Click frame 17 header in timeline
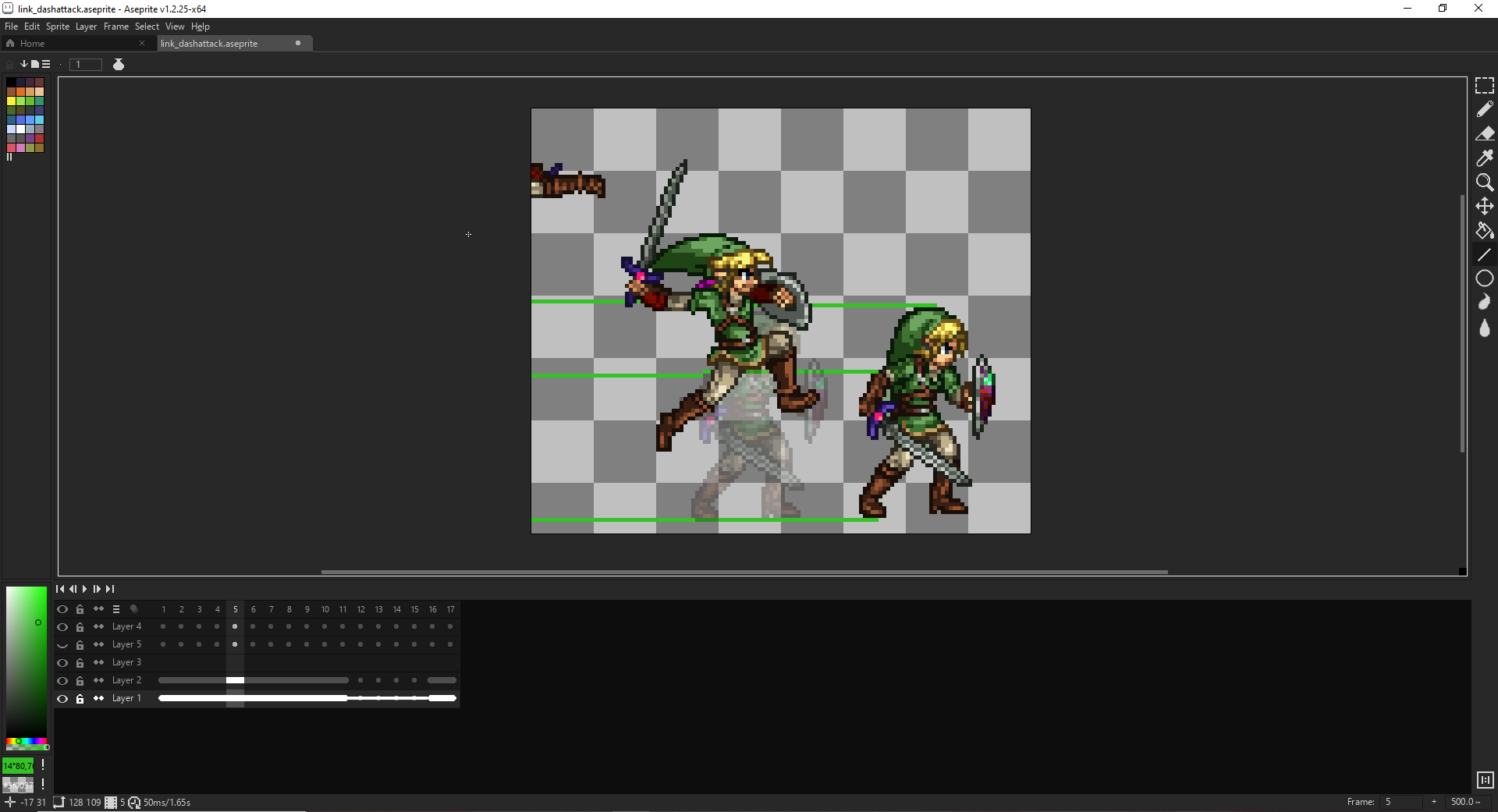Screen dimensions: 1498x812 tap(450, 609)
